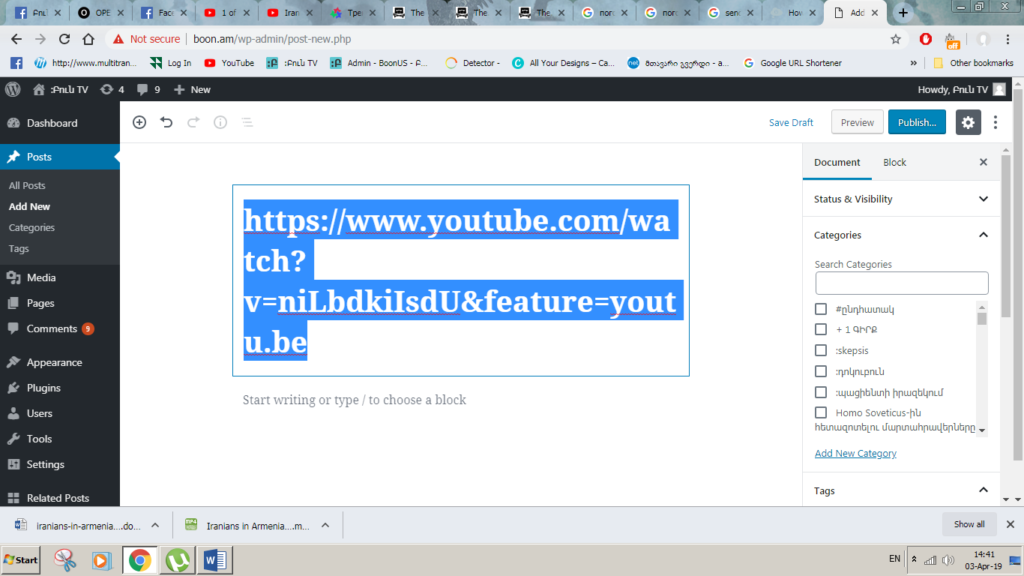Open the content structure info icon
The height and width of the screenshot is (576, 1024).
220,122
